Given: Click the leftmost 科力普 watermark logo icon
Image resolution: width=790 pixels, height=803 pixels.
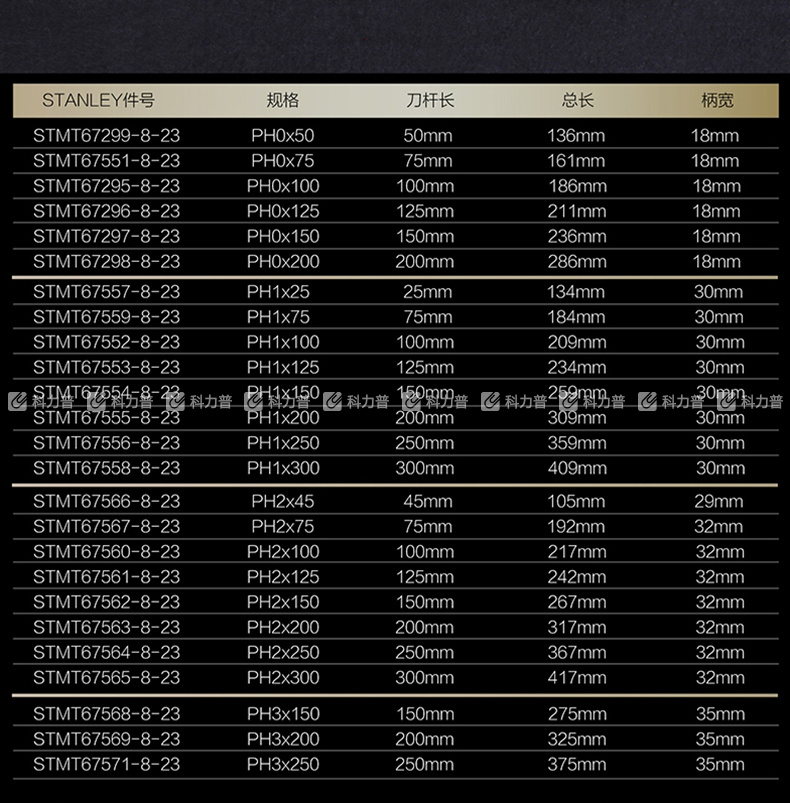Looking at the screenshot, I should (x=17, y=402).
